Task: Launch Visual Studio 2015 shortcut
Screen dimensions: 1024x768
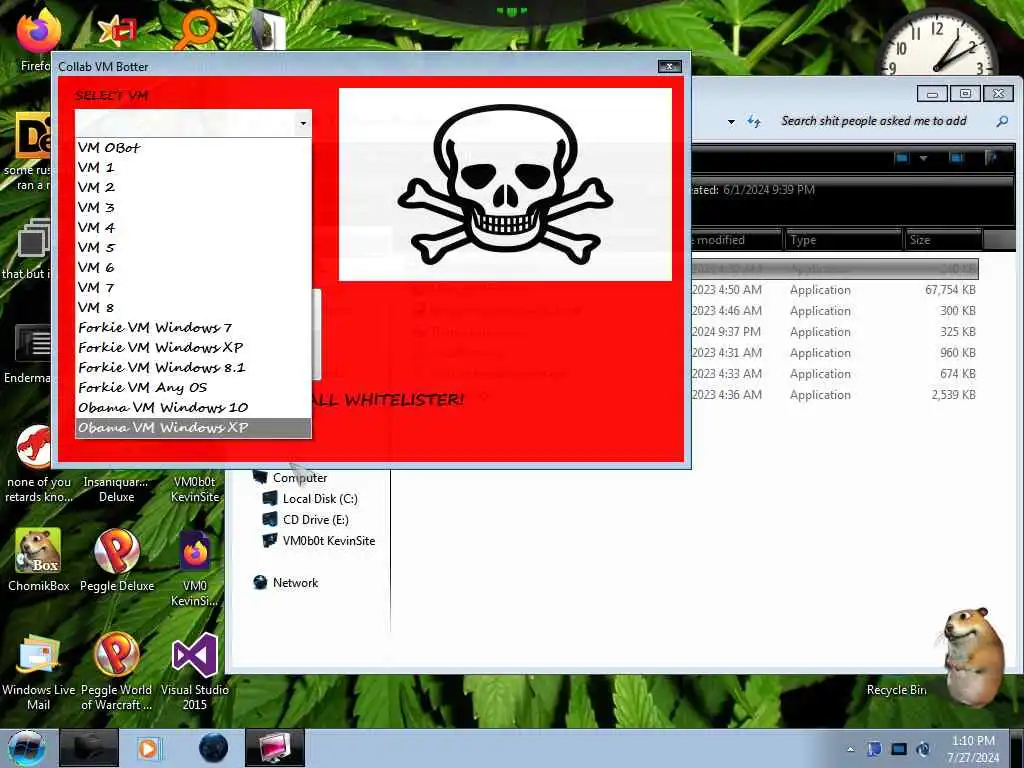Action: (x=195, y=671)
